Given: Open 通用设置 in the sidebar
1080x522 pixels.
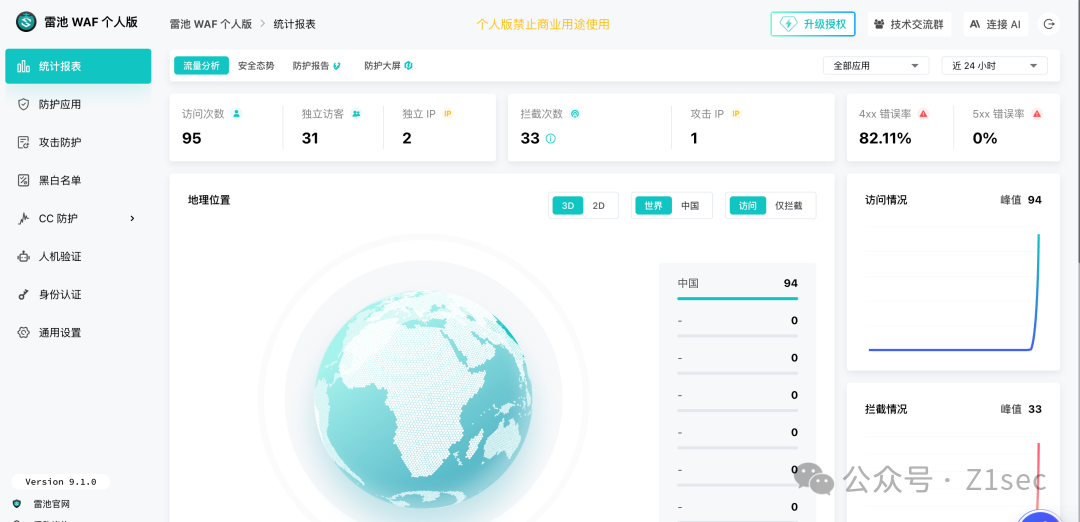Looking at the screenshot, I should pyautogui.click(x=79, y=333).
